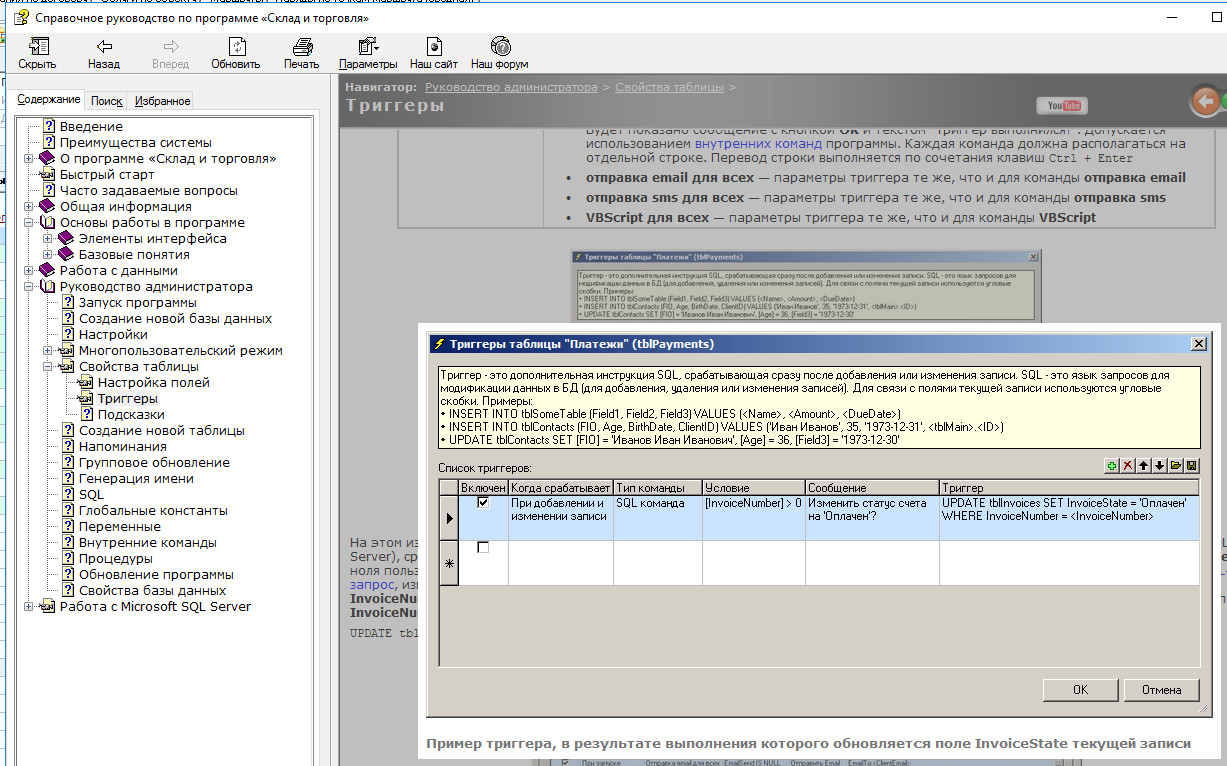This screenshot has width=1227, height=766.
Task: Go back with the Назад arrow
Action: coord(103,53)
